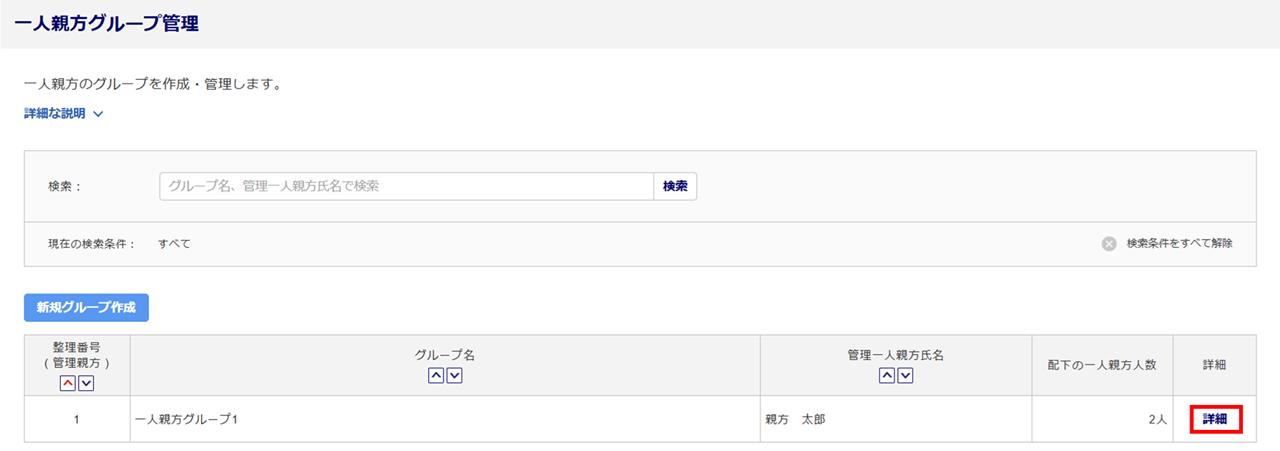Sort グループ名 column ascending with up arrow
Screen dimensions: 1280x451
436,375
